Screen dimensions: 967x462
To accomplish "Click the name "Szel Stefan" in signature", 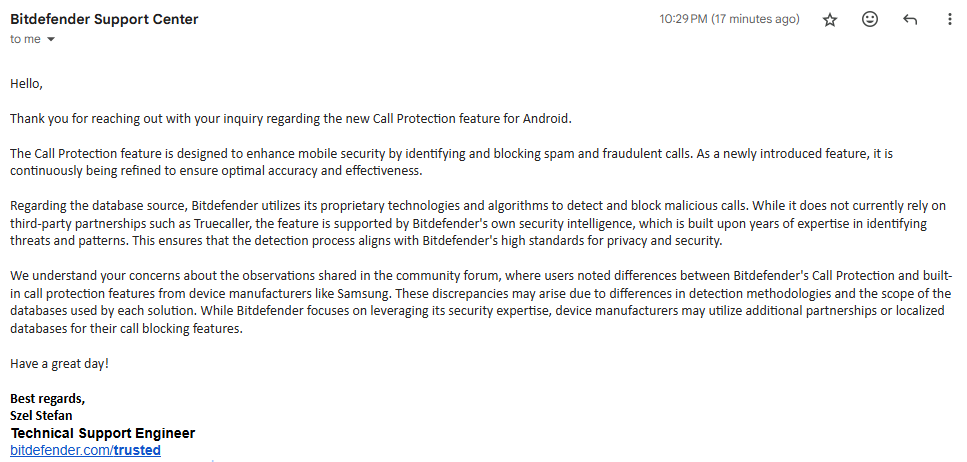I will (x=41, y=416).
